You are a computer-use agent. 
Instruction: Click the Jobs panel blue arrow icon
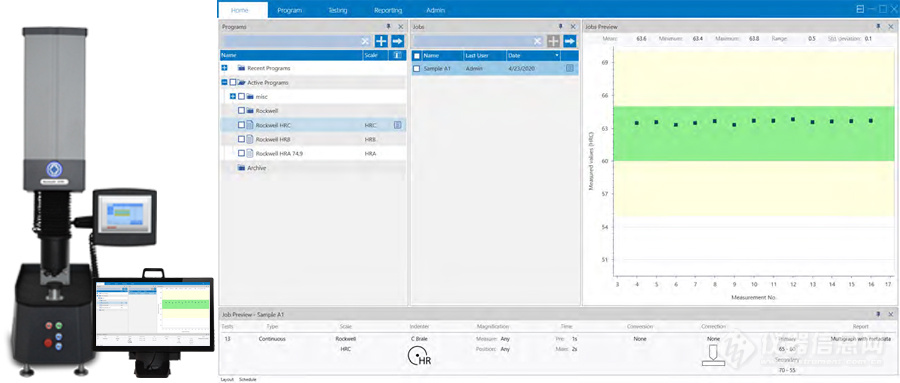point(569,41)
